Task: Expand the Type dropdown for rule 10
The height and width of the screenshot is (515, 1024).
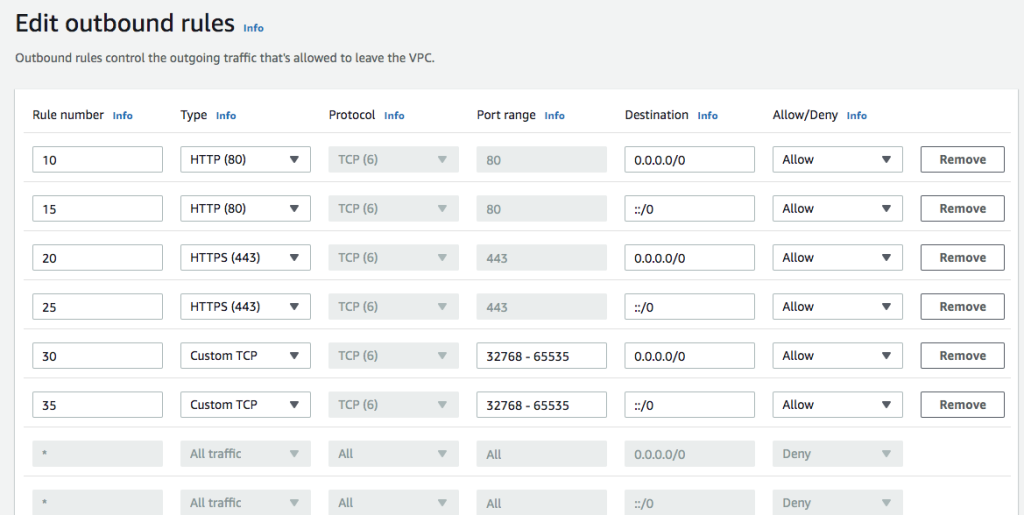Action: coord(246,159)
